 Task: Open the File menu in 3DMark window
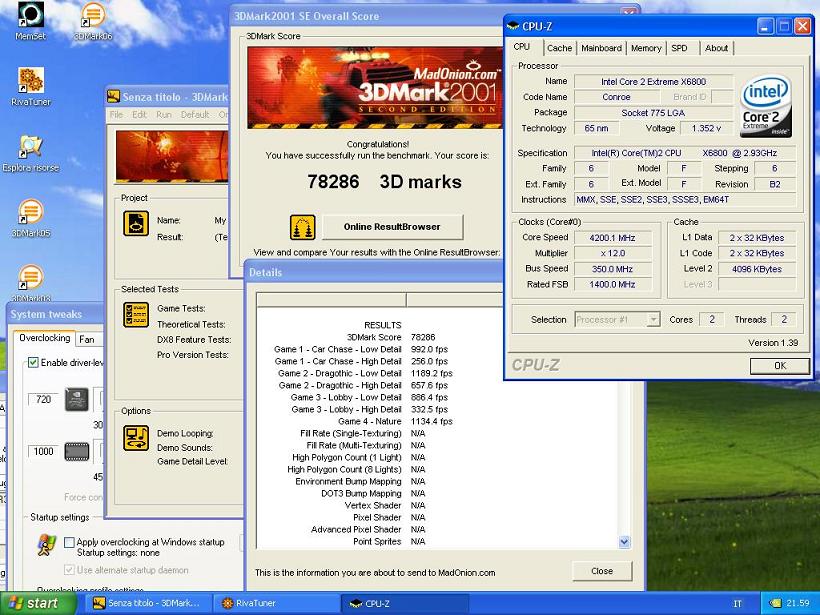coord(116,115)
